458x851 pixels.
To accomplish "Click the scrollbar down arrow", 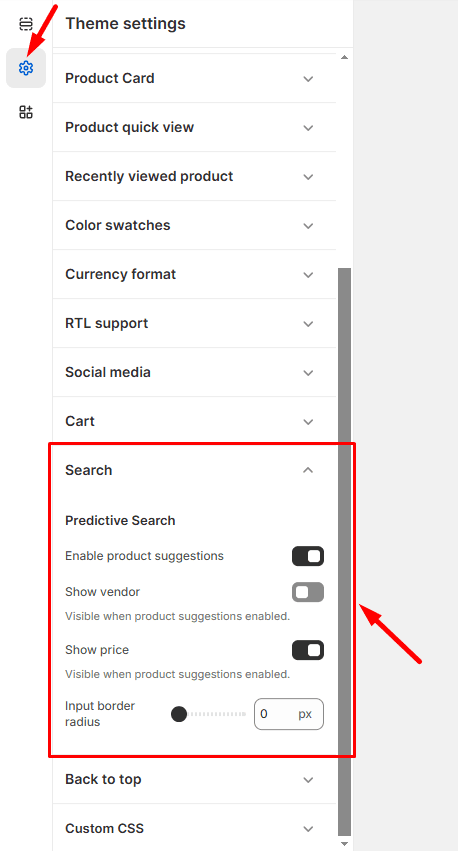I will pyautogui.click(x=344, y=843).
